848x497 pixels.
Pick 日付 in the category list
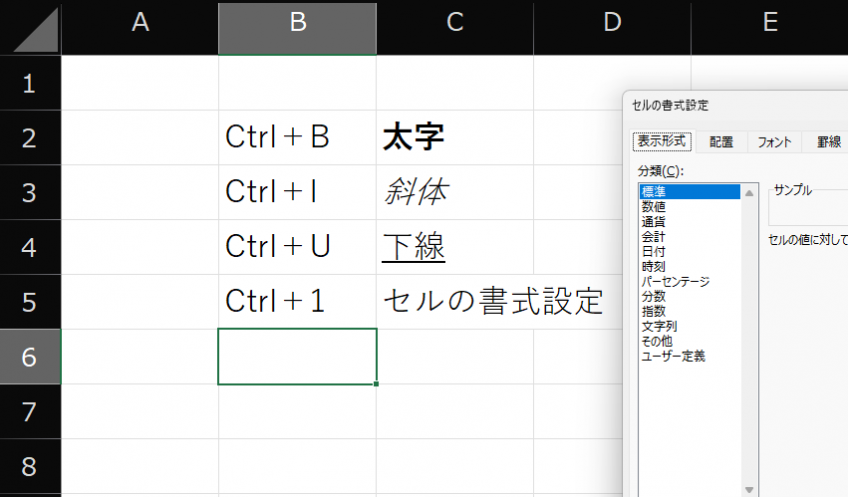[x=654, y=252]
